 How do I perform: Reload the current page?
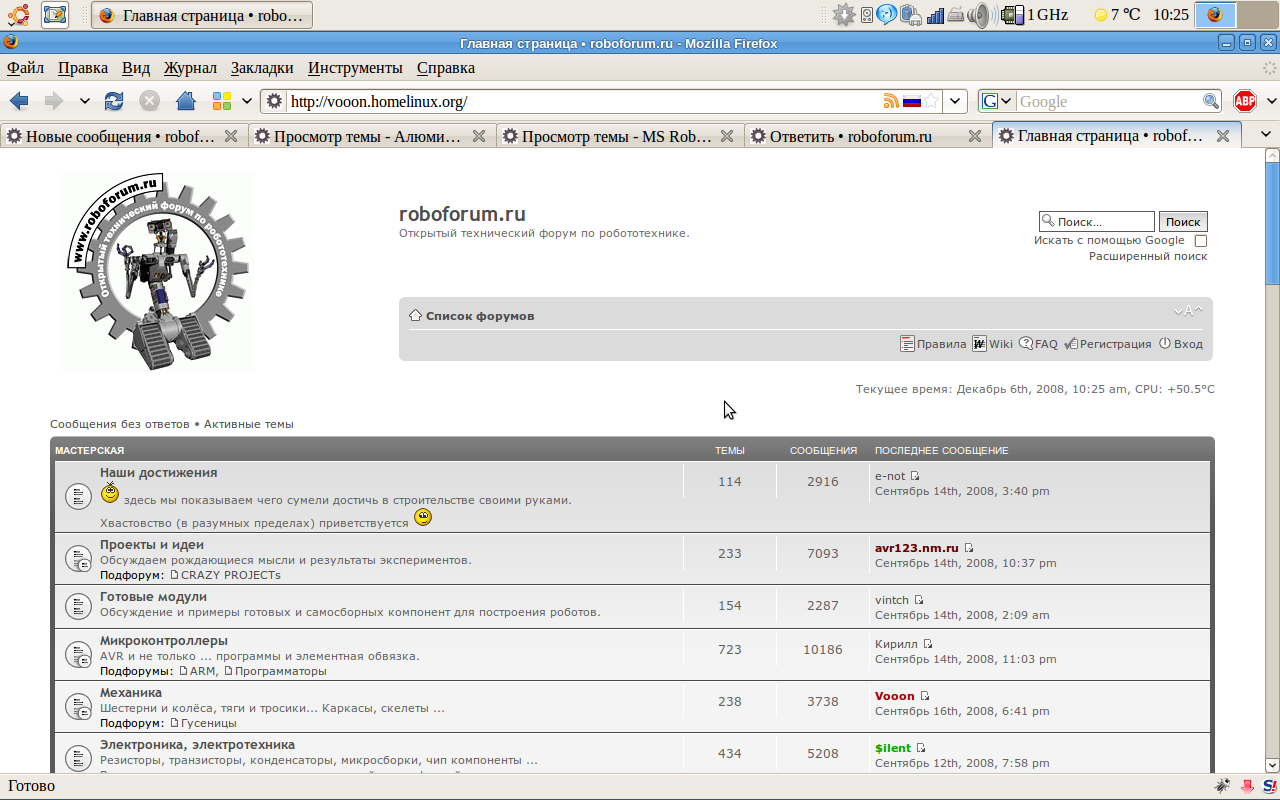click(x=115, y=101)
